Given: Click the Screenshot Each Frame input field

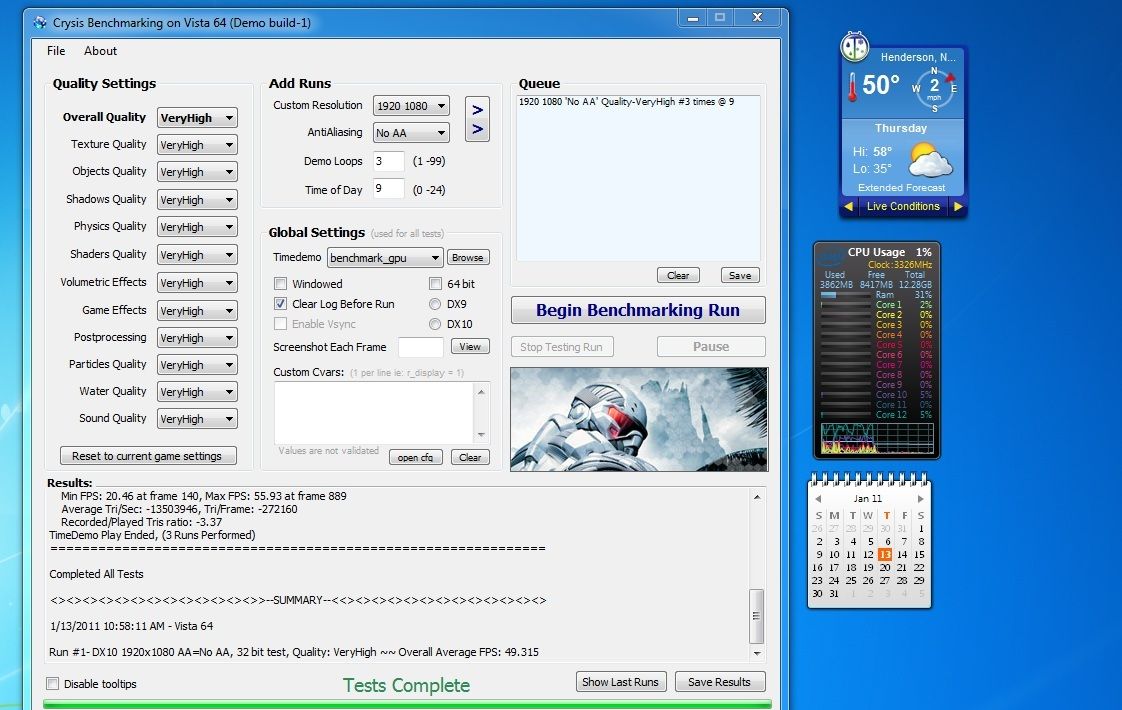Looking at the screenshot, I should (x=421, y=347).
